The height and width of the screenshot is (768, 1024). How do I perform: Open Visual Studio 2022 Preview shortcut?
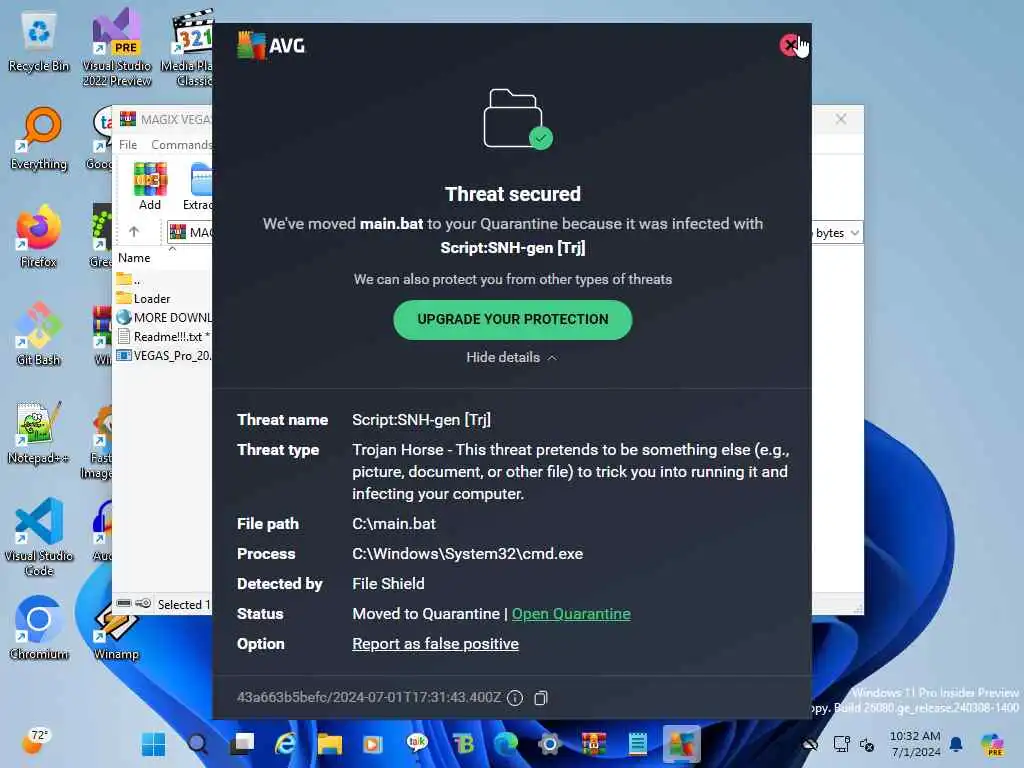[116, 48]
